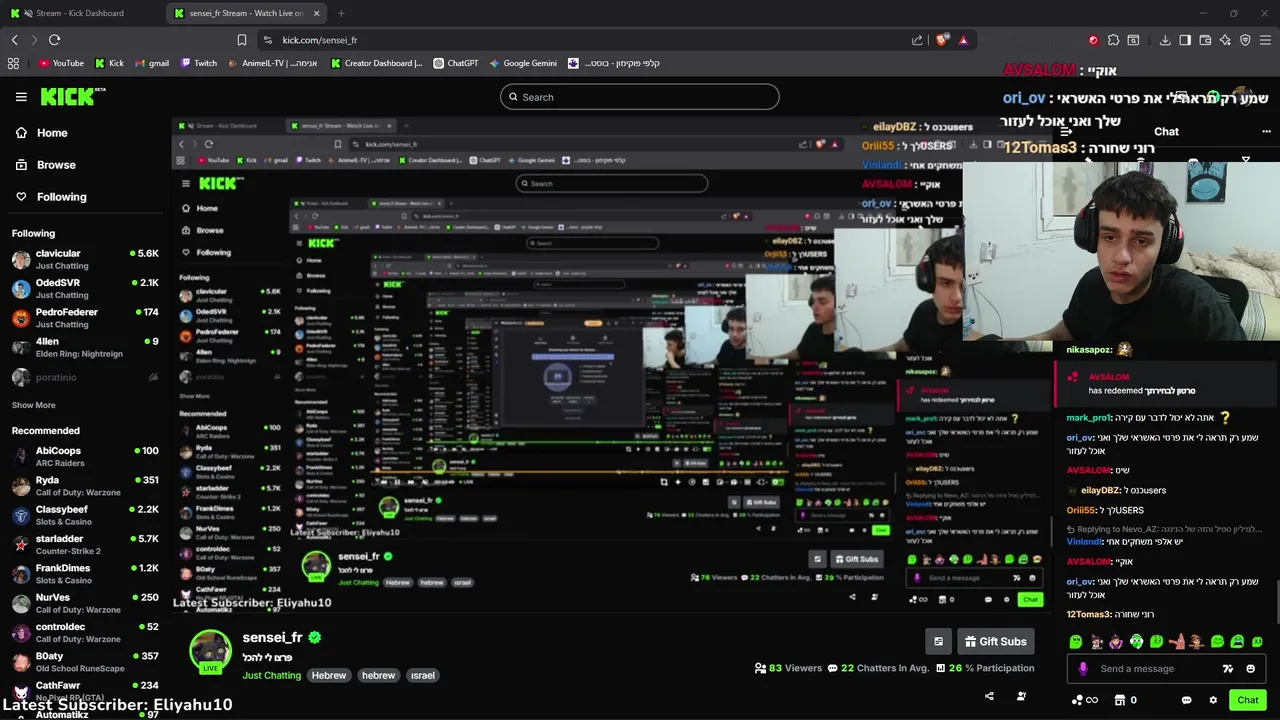This screenshot has width=1280, height=720.
Task: Open Classybeef Slots & Casino channel
Action: (x=85, y=515)
